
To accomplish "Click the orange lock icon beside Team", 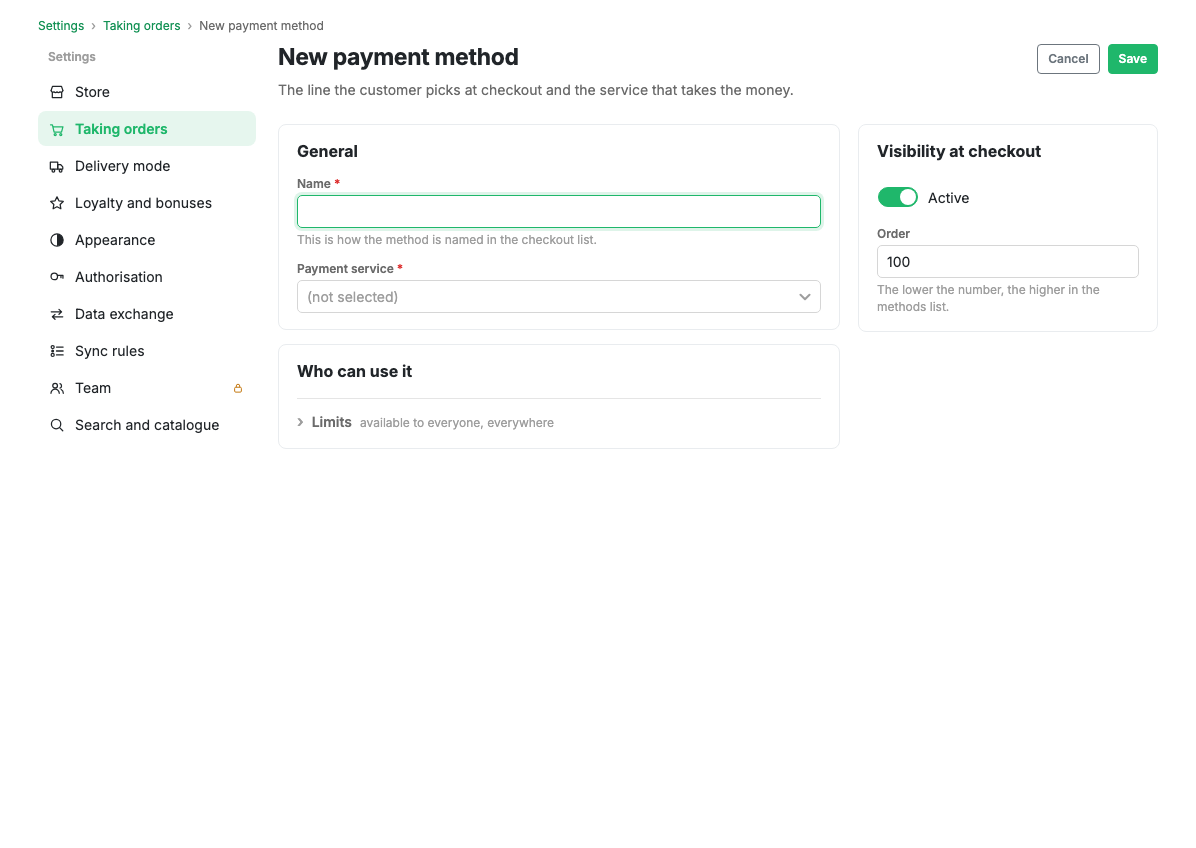I will click(x=238, y=389).
